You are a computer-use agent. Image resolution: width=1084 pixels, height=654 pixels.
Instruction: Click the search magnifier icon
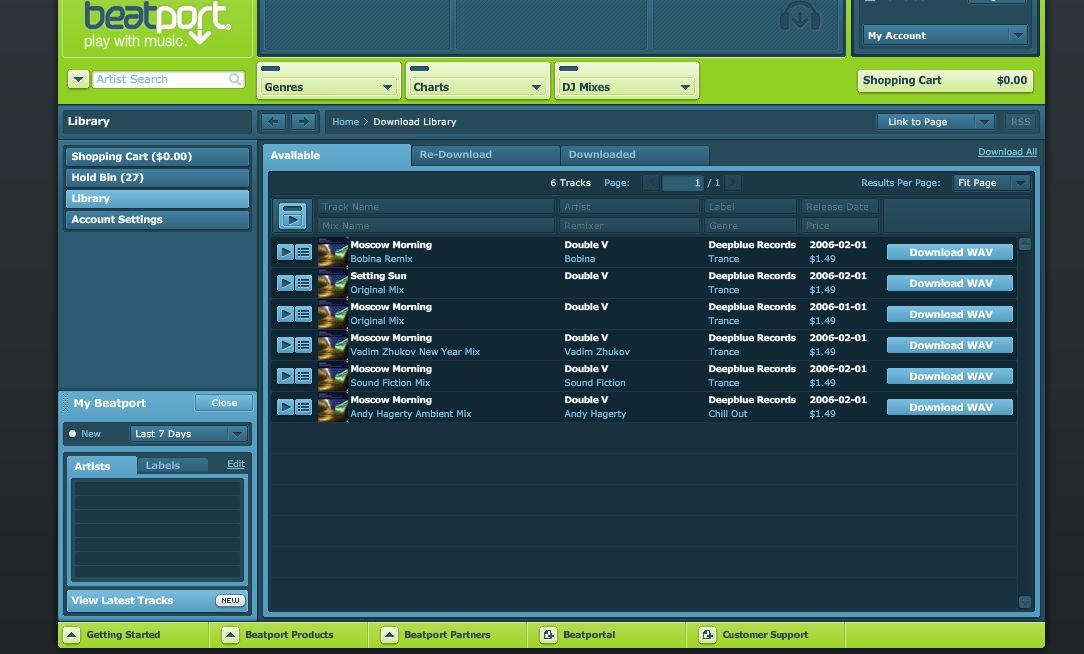[x=235, y=80]
